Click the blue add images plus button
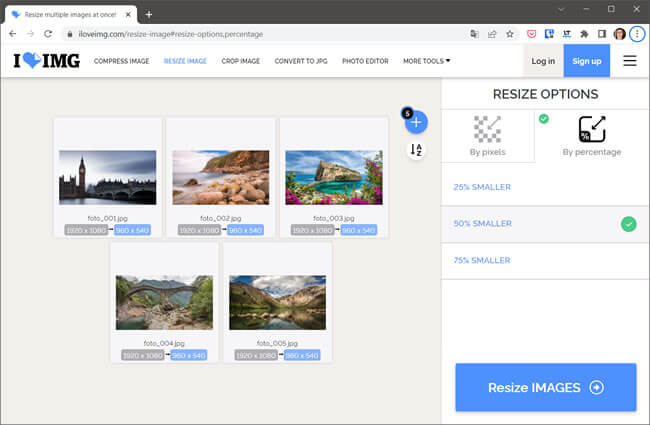Image resolution: width=650 pixels, height=425 pixels. [417, 122]
